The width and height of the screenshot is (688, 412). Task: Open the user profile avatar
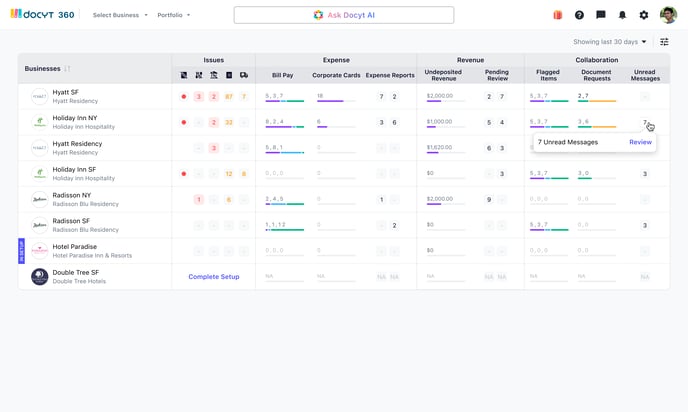pos(668,15)
